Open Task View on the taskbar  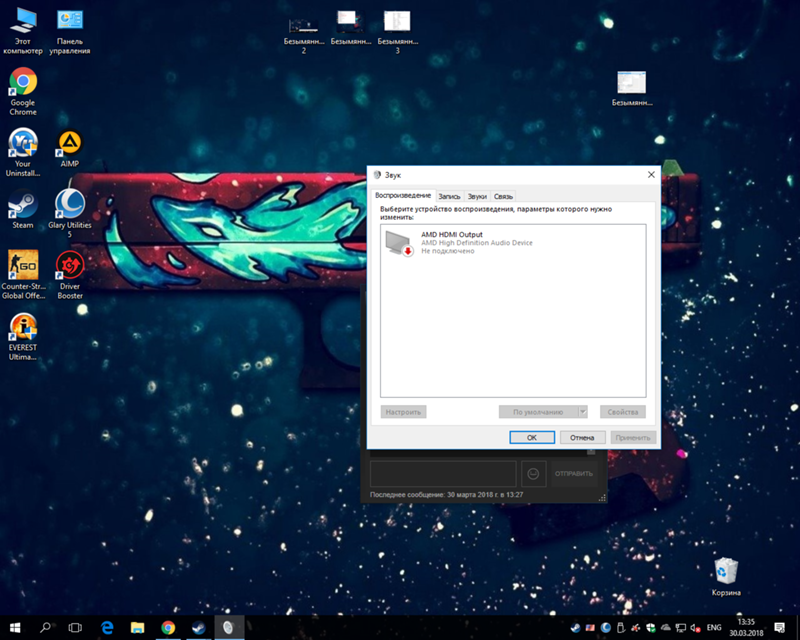click(75, 627)
